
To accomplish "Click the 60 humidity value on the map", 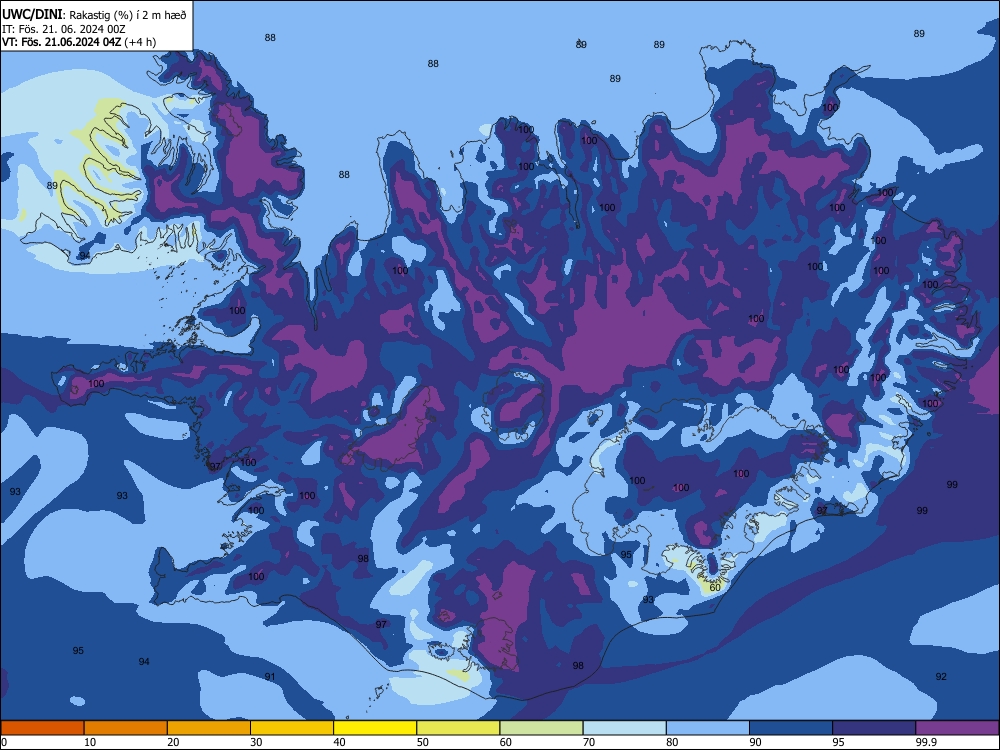I will [x=715, y=587].
